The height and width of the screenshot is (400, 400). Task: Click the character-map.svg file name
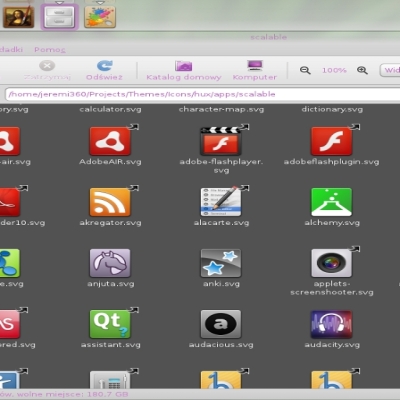(221, 109)
